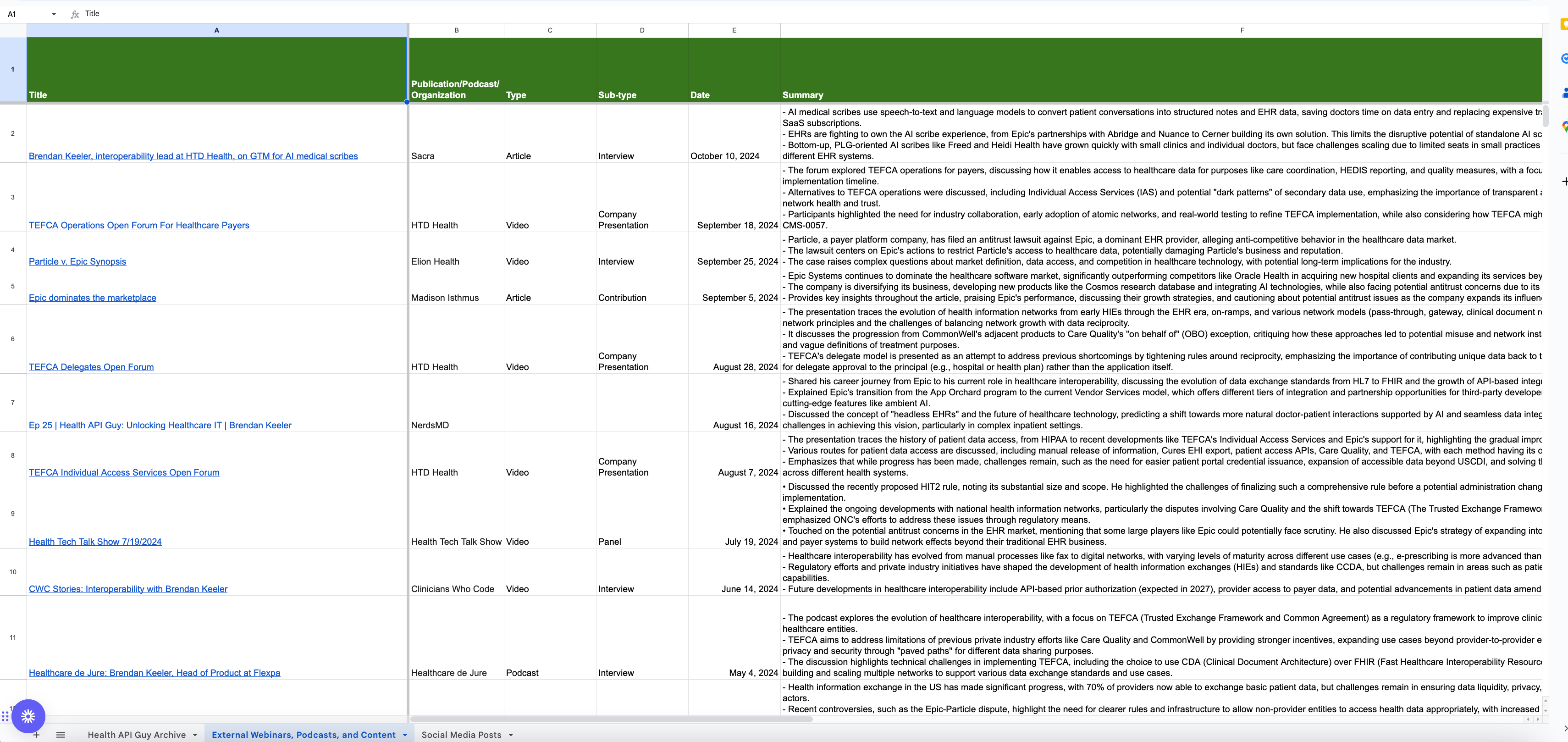Screen dimensions: 1568x742
Task: Select the Panel sub-type cell
Action: [x=642, y=514]
